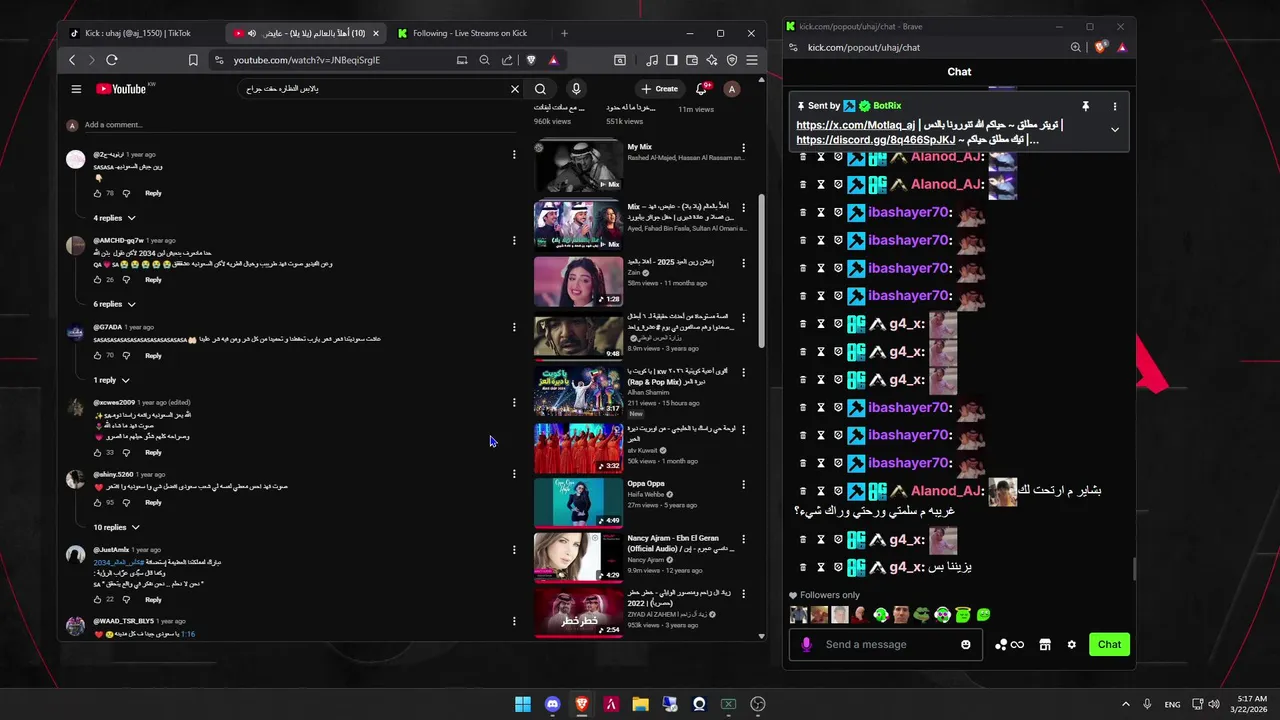
Task: Open a new tab in the YouTube window
Action: (x=564, y=33)
